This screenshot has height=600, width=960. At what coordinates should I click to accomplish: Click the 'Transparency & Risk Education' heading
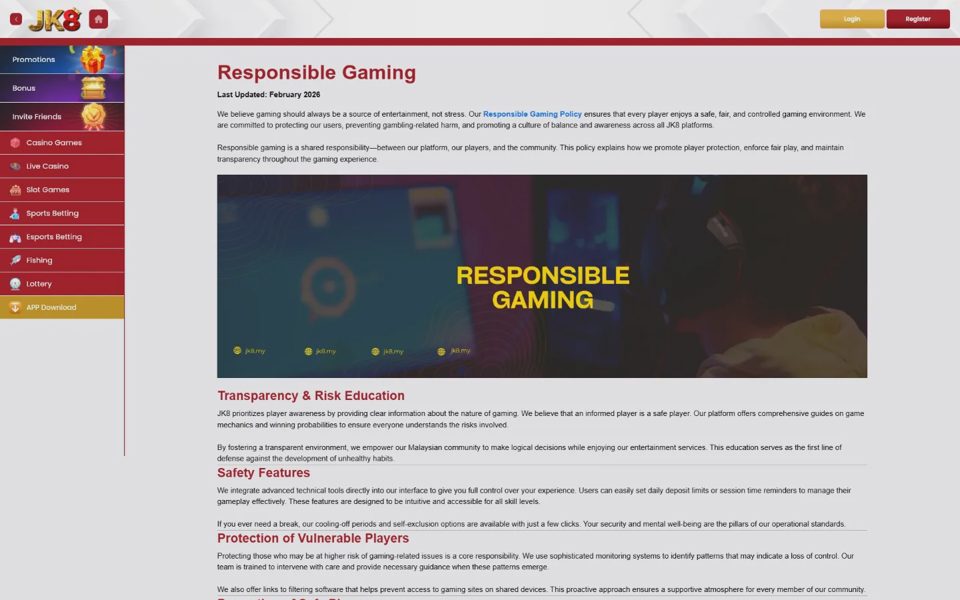point(311,396)
